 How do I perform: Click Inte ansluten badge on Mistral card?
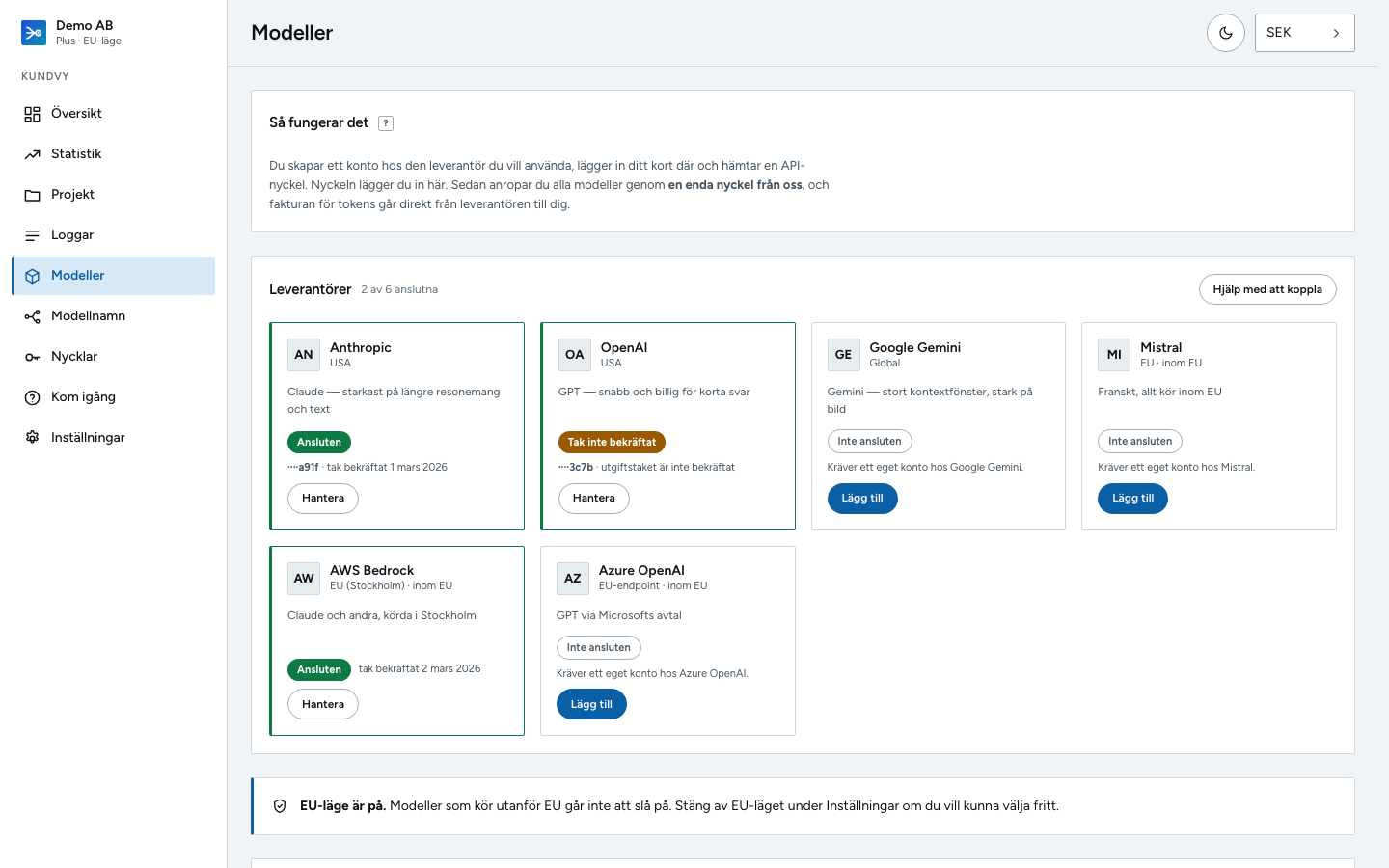click(x=1140, y=442)
